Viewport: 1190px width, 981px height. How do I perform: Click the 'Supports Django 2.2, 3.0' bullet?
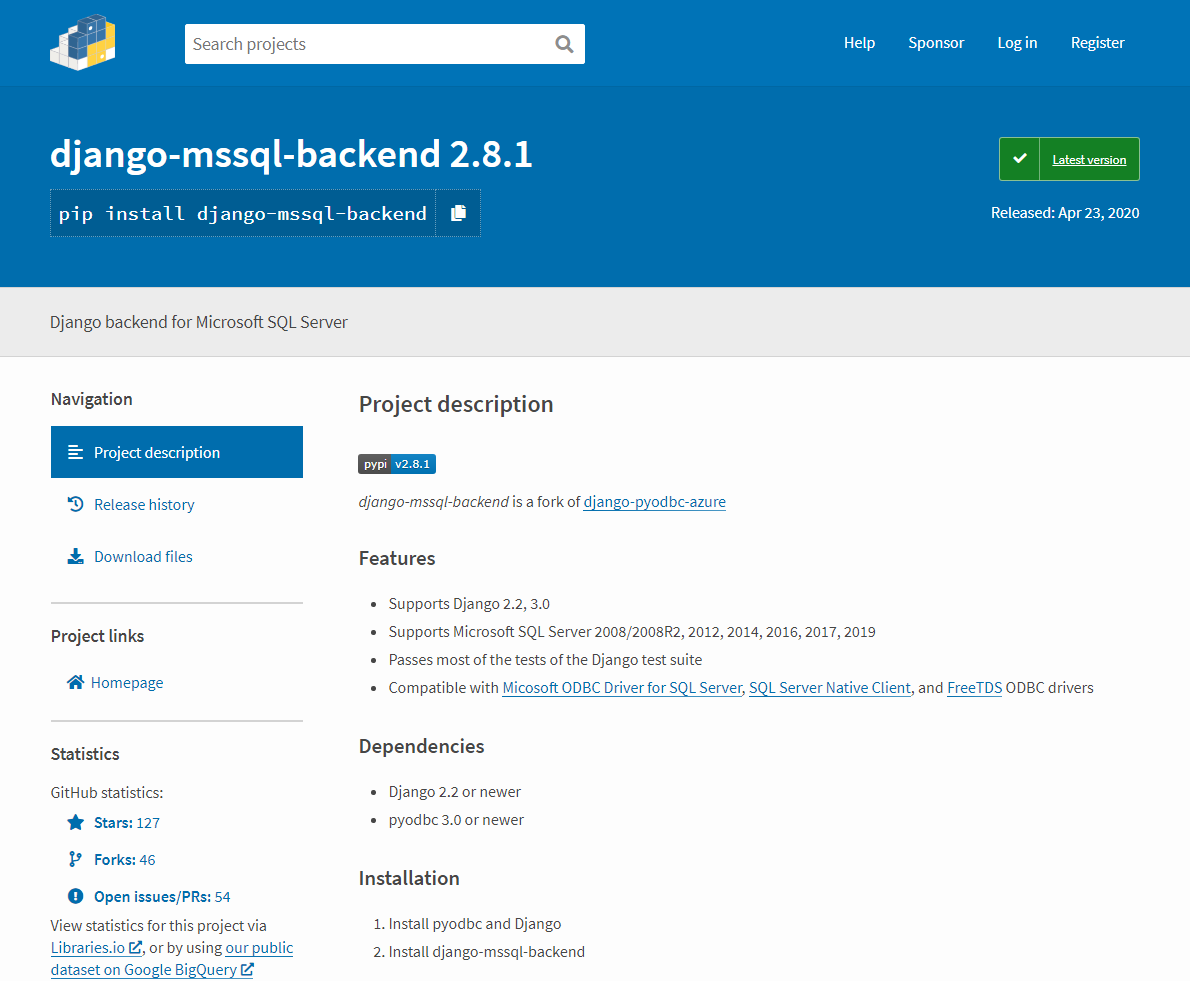pyautogui.click(x=469, y=604)
